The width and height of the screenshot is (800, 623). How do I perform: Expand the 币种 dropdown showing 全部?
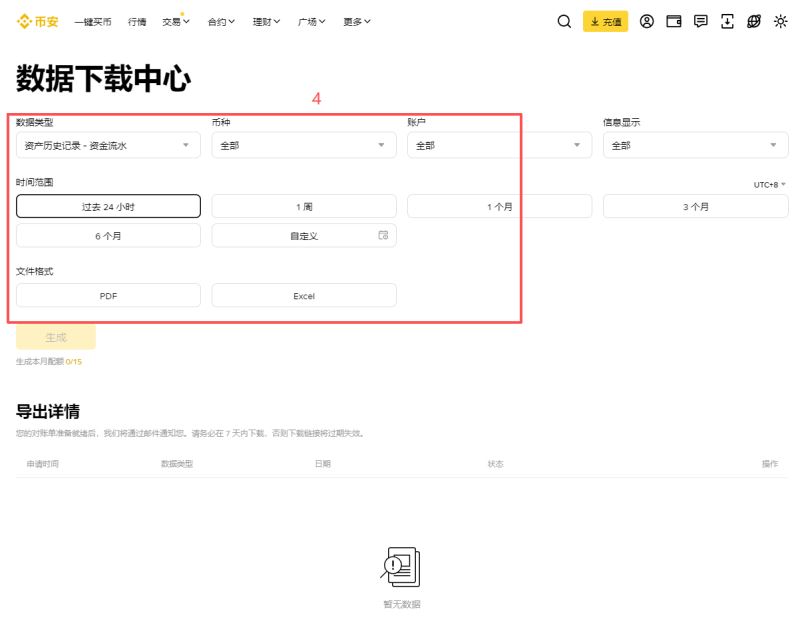[300, 144]
